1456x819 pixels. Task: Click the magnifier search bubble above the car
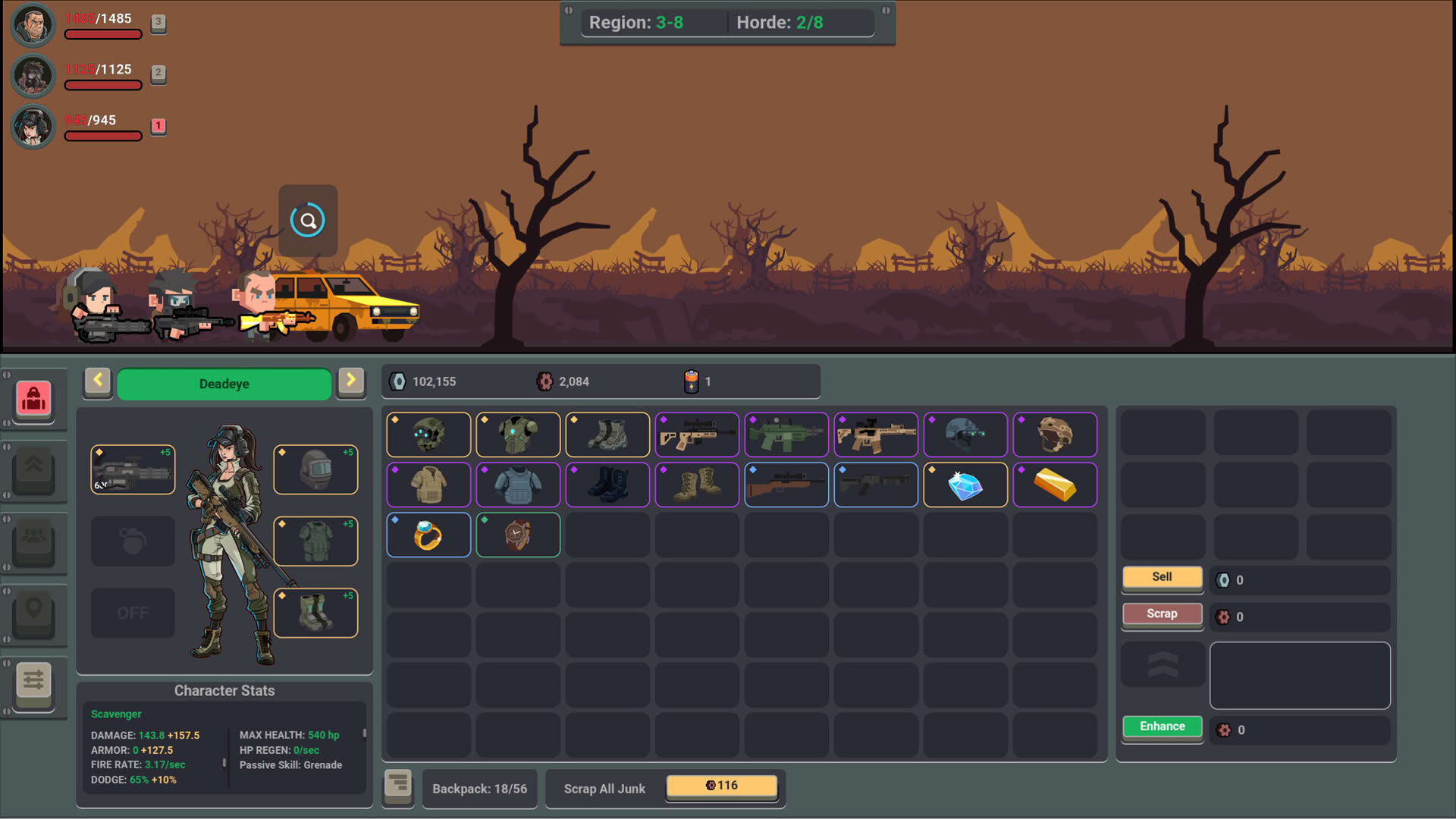click(x=308, y=220)
